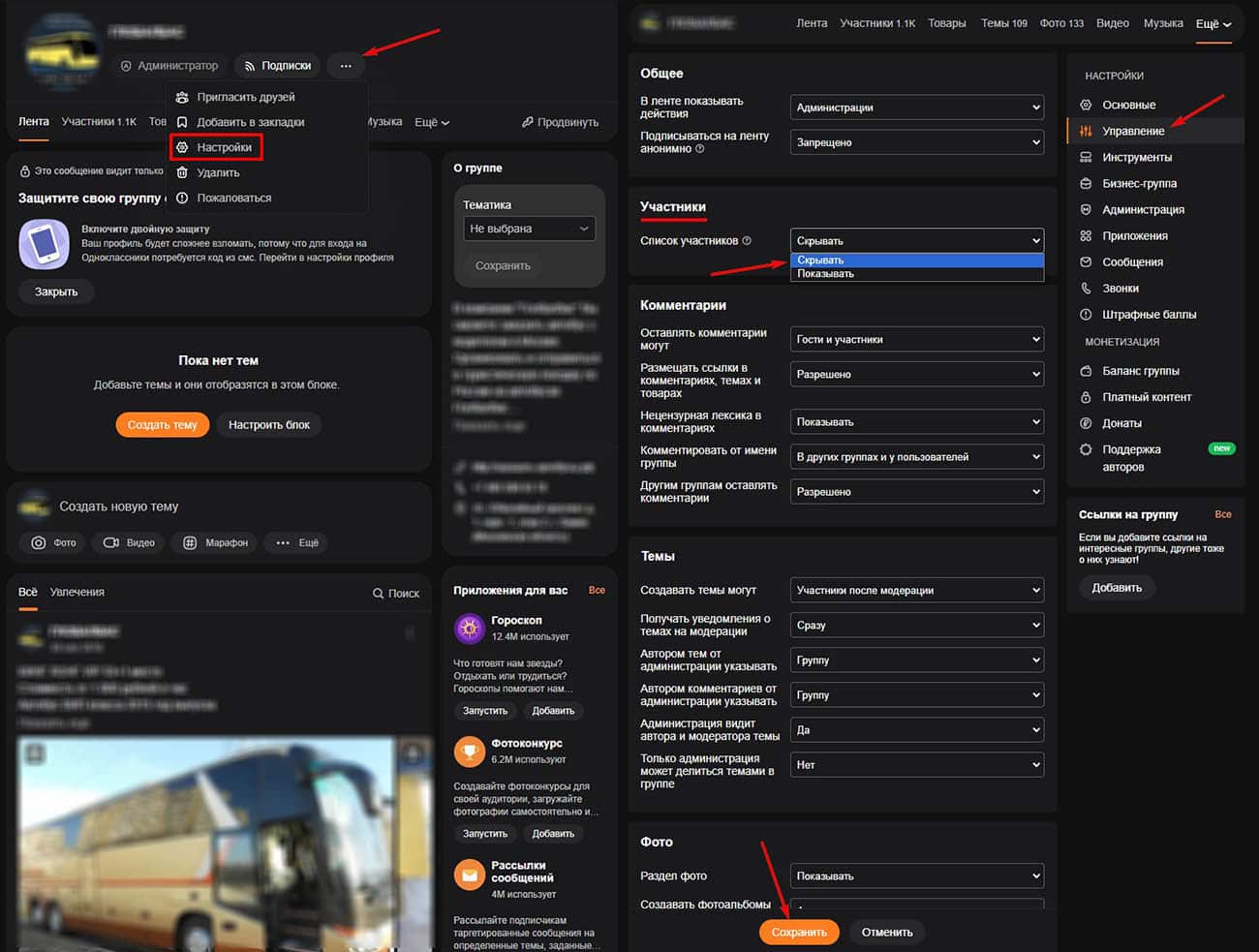Image resolution: width=1259 pixels, height=952 pixels.
Task: Click the Настроить блок button
Action: tap(269, 424)
